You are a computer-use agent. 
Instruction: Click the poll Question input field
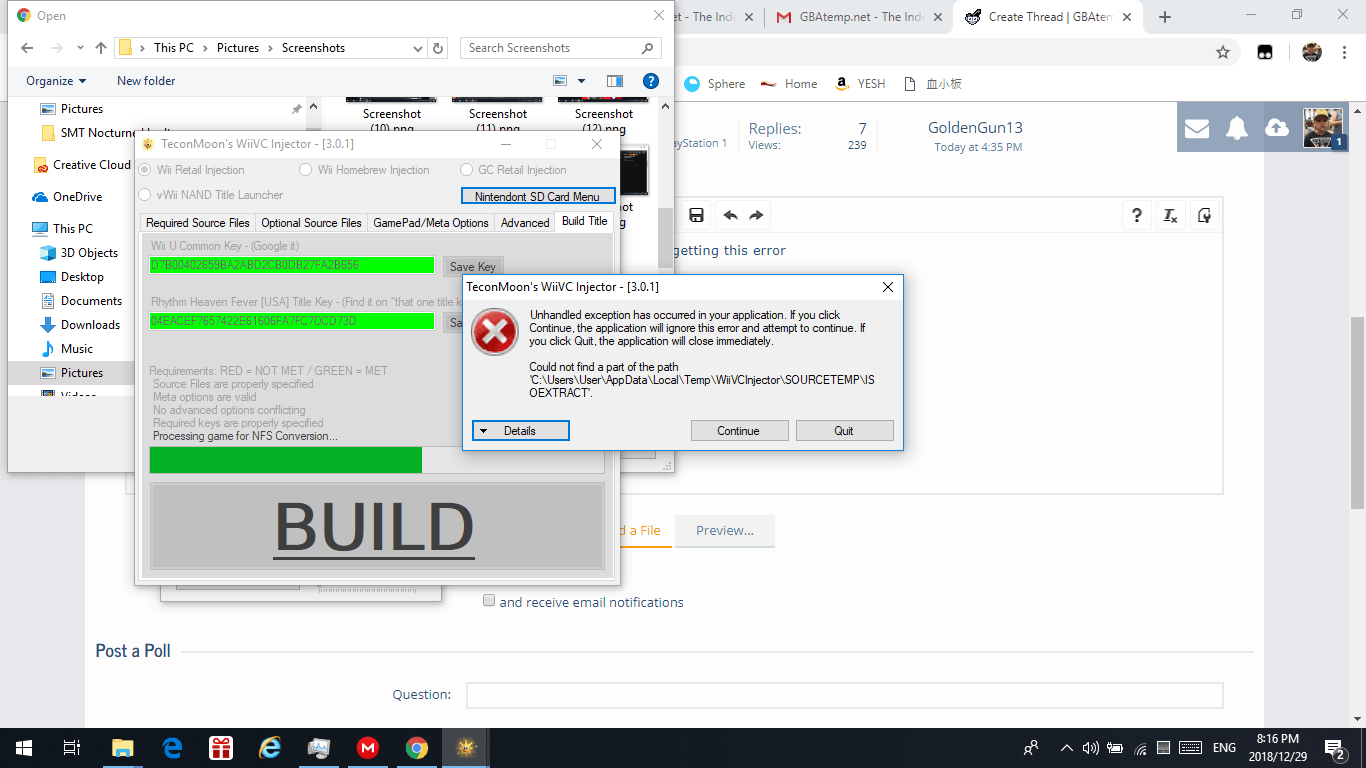tap(845, 695)
